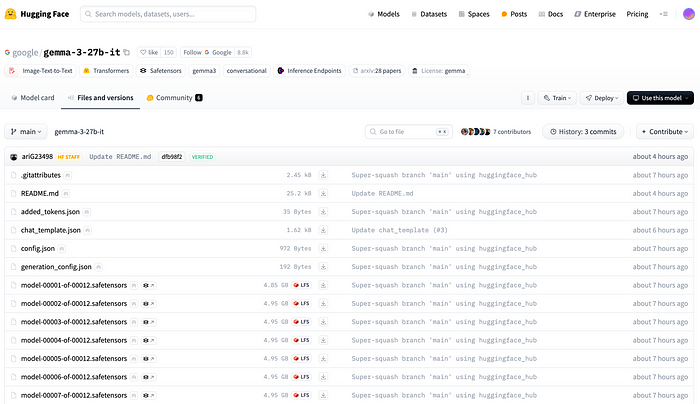The image size is (700, 404).
Task: View History: 3 commits
Action: point(583,132)
